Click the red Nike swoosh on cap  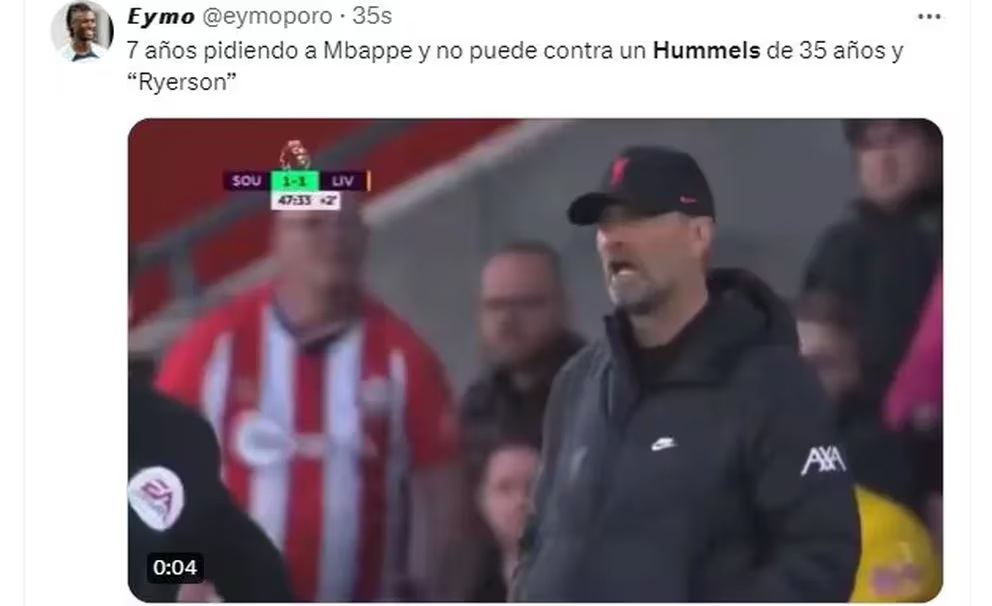(687, 200)
